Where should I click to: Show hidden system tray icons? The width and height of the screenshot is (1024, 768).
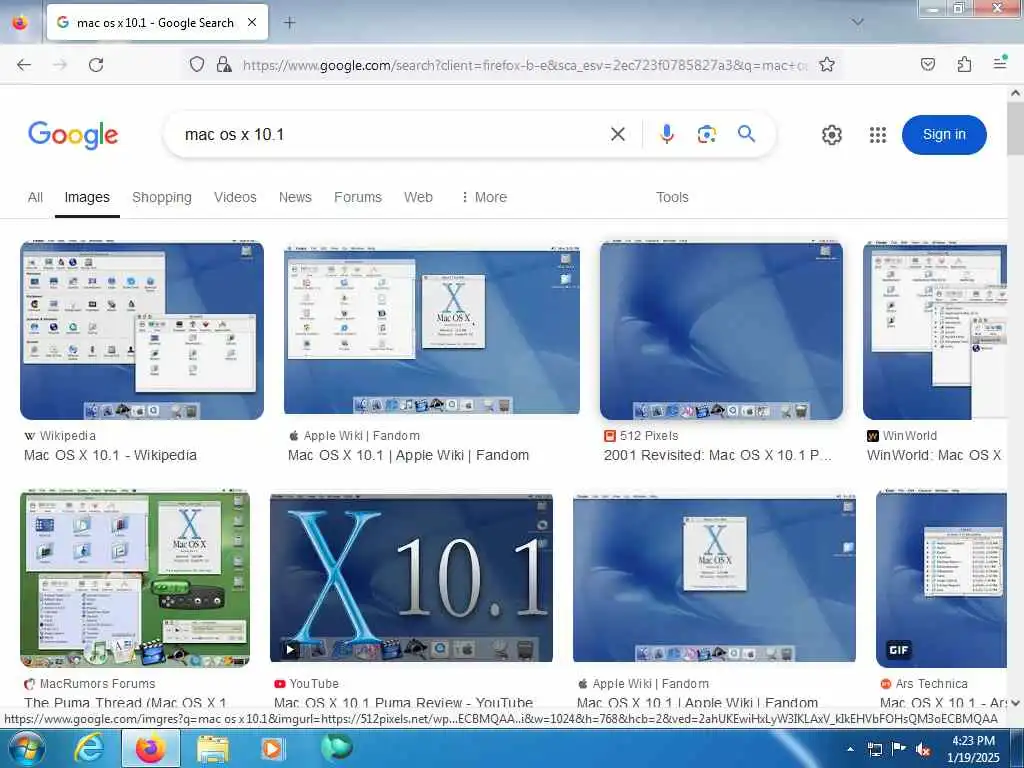pos(850,749)
